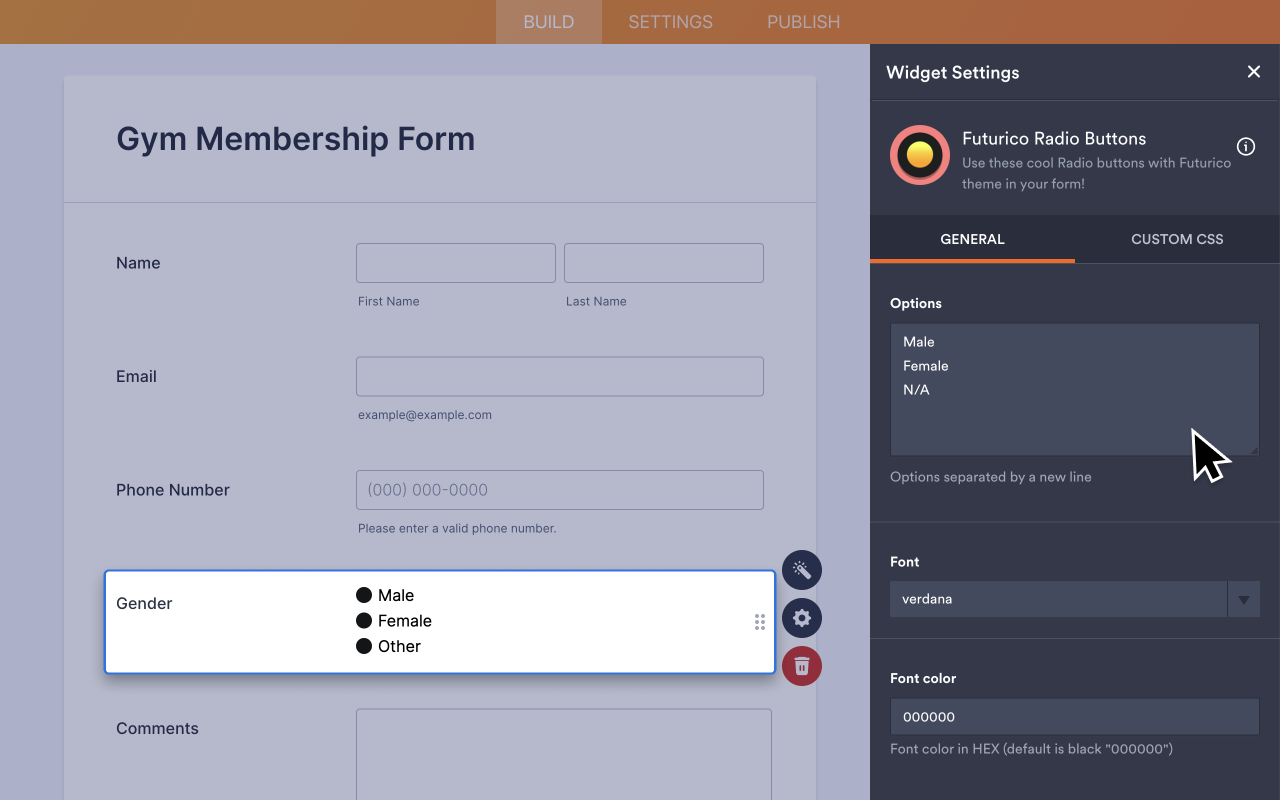Delete the Gender field using trash icon
This screenshot has width=1280, height=800.
(x=801, y=665)
